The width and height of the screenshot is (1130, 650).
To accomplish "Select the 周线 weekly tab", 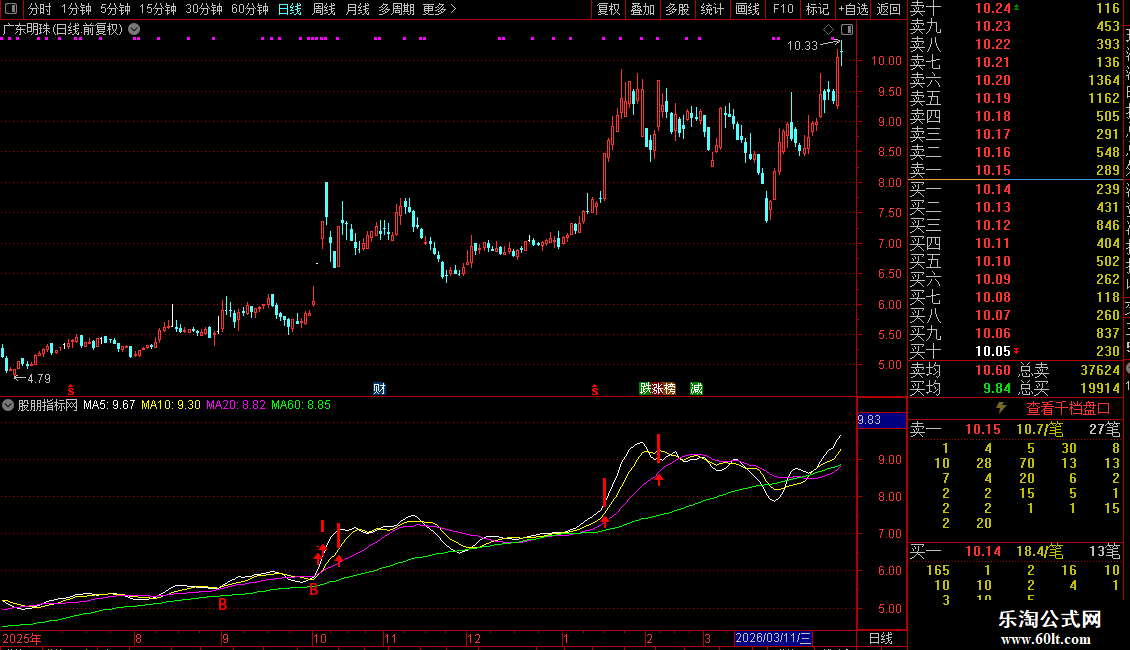I will coord(324,9).
